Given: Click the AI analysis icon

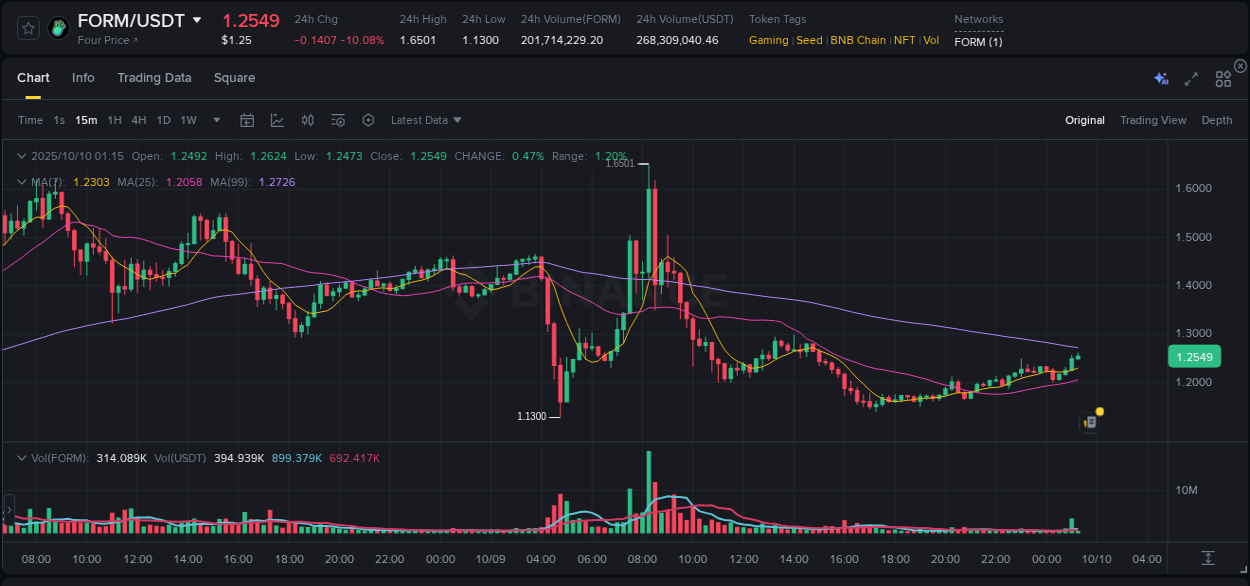Looking at the screenshot, I should tap(1161, 78).
